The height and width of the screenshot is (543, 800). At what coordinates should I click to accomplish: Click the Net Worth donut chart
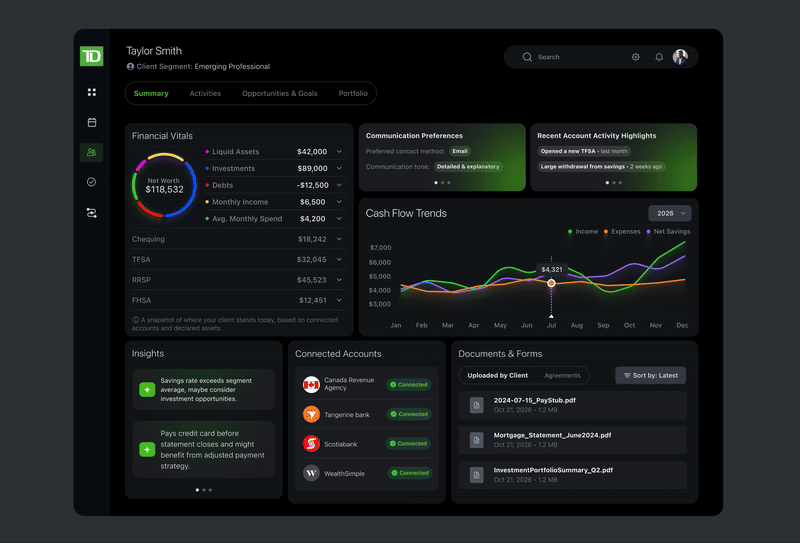coord(164,185)
